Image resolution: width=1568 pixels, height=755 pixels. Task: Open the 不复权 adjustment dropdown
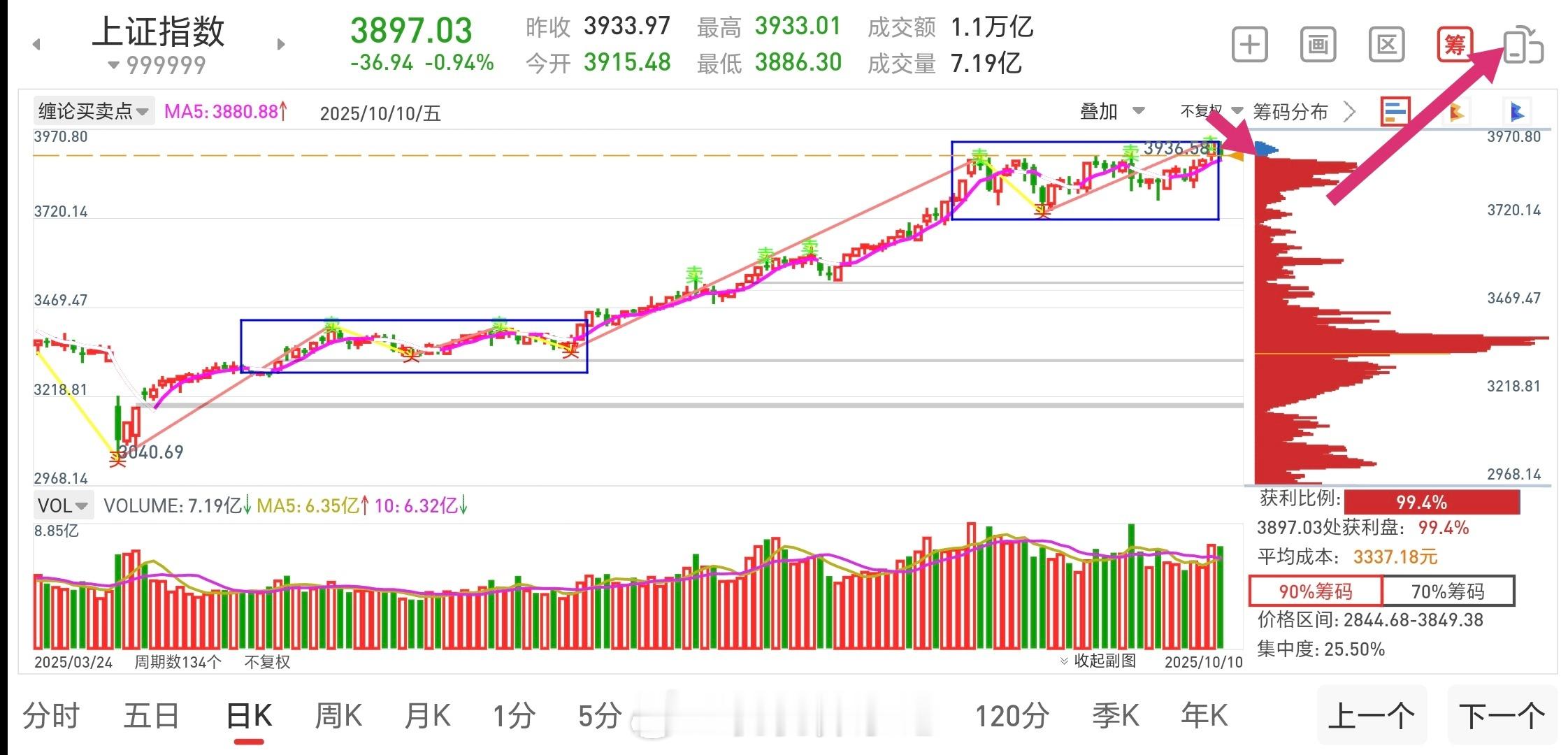click(x=1206, y=110)
